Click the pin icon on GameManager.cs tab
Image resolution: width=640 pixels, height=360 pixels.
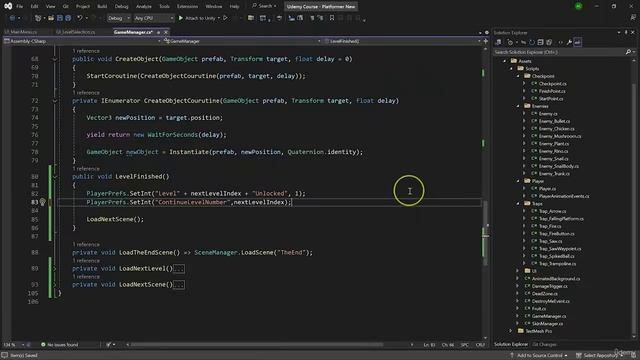coord(158,32)
